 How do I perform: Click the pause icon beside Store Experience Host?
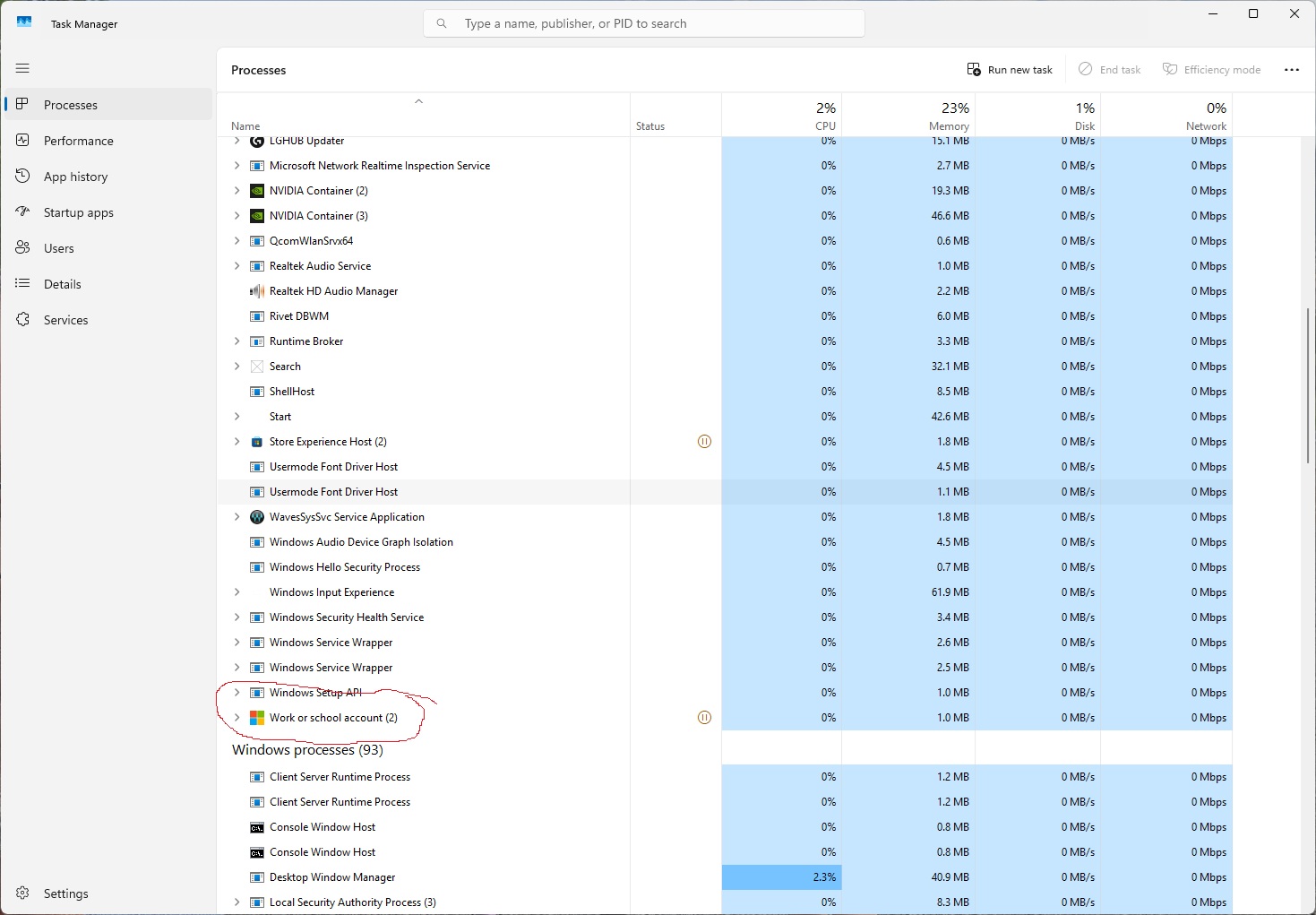click(705, 441)
